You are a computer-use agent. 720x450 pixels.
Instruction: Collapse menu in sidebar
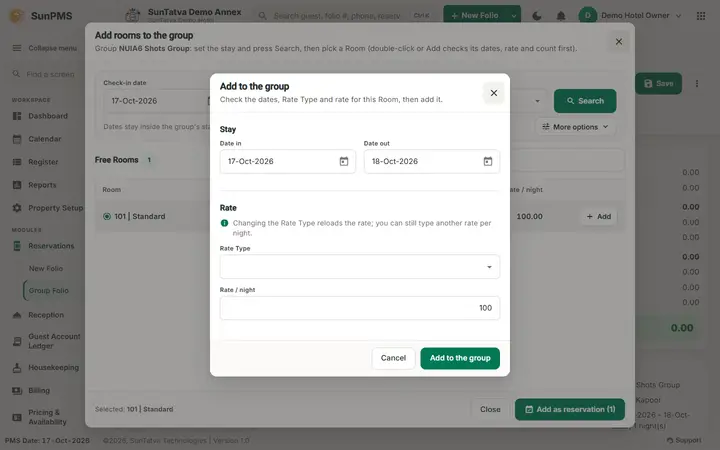tap(45, 48)
